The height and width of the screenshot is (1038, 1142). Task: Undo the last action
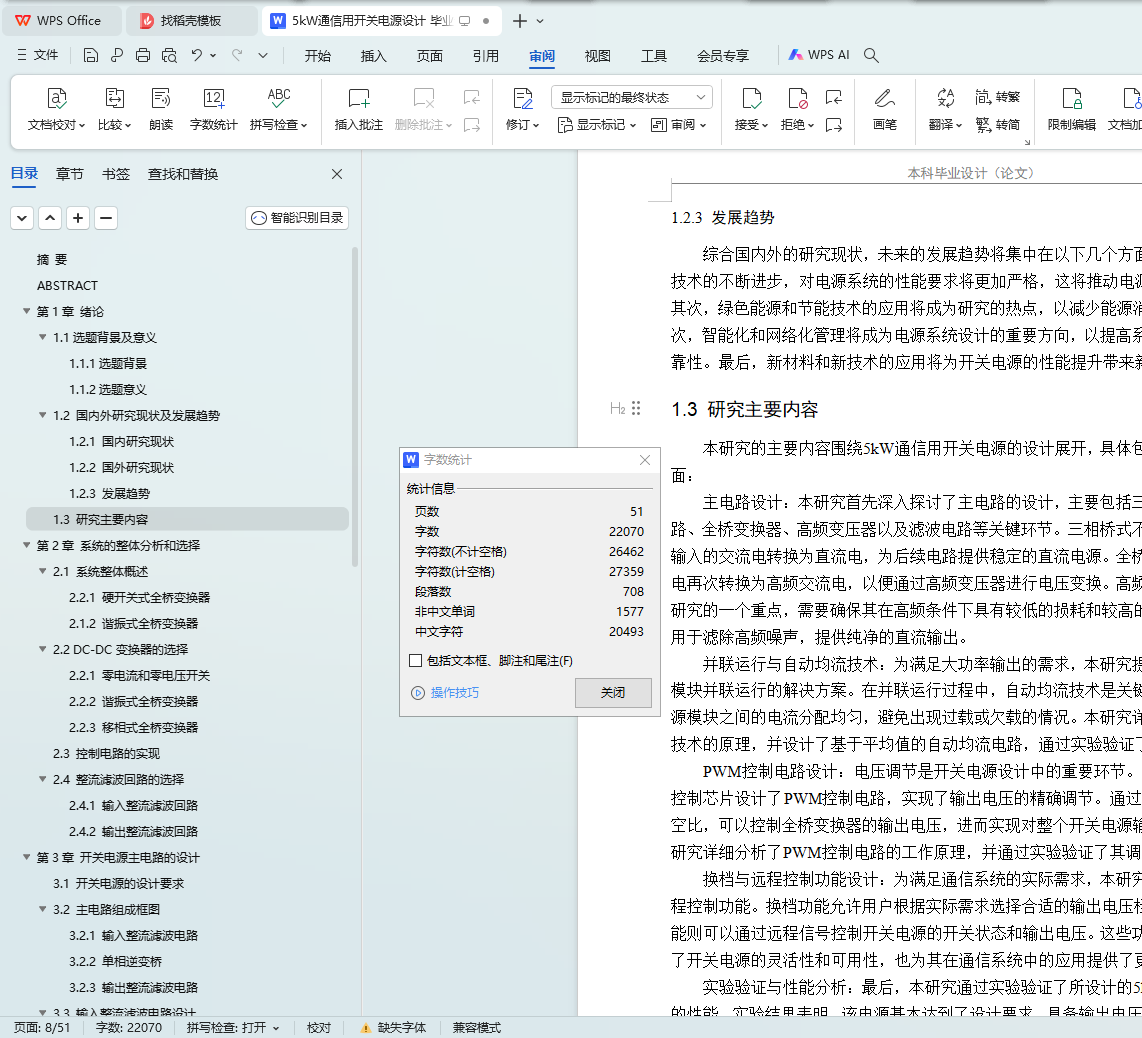point(197,55)
